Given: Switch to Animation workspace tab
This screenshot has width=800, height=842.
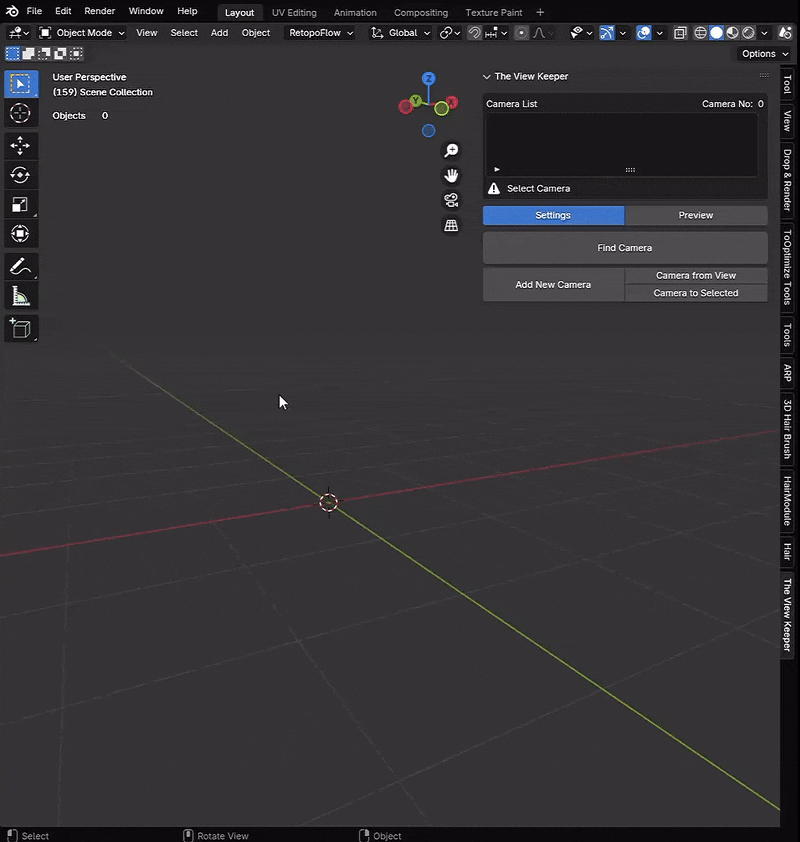Looking at the screenshot, I should click(x=355, y=12).
